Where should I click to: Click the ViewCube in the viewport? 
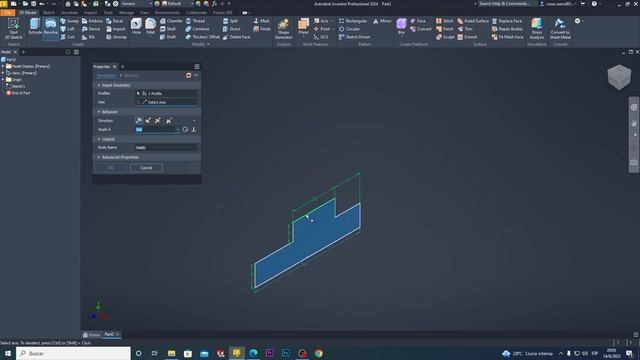(x=619, y=77)
